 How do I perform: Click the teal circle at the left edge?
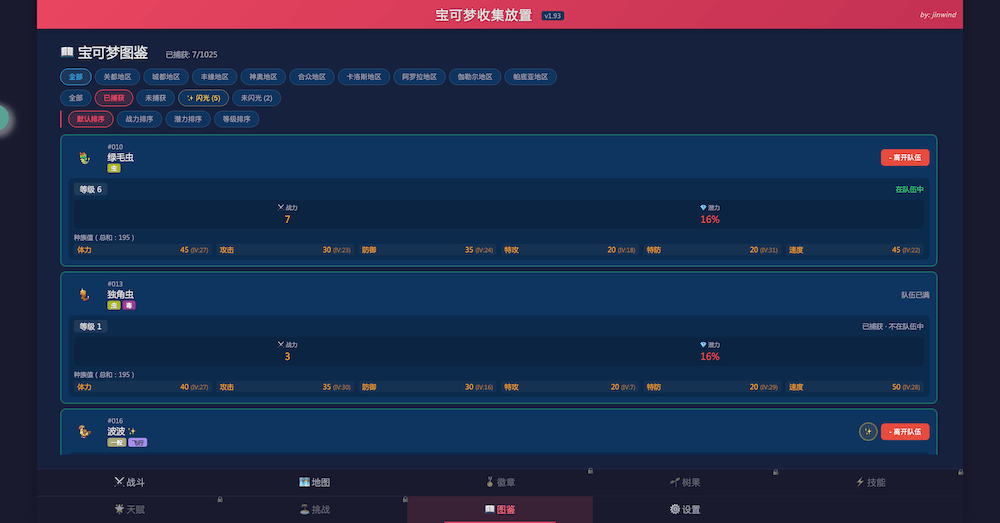click(3, 119)
